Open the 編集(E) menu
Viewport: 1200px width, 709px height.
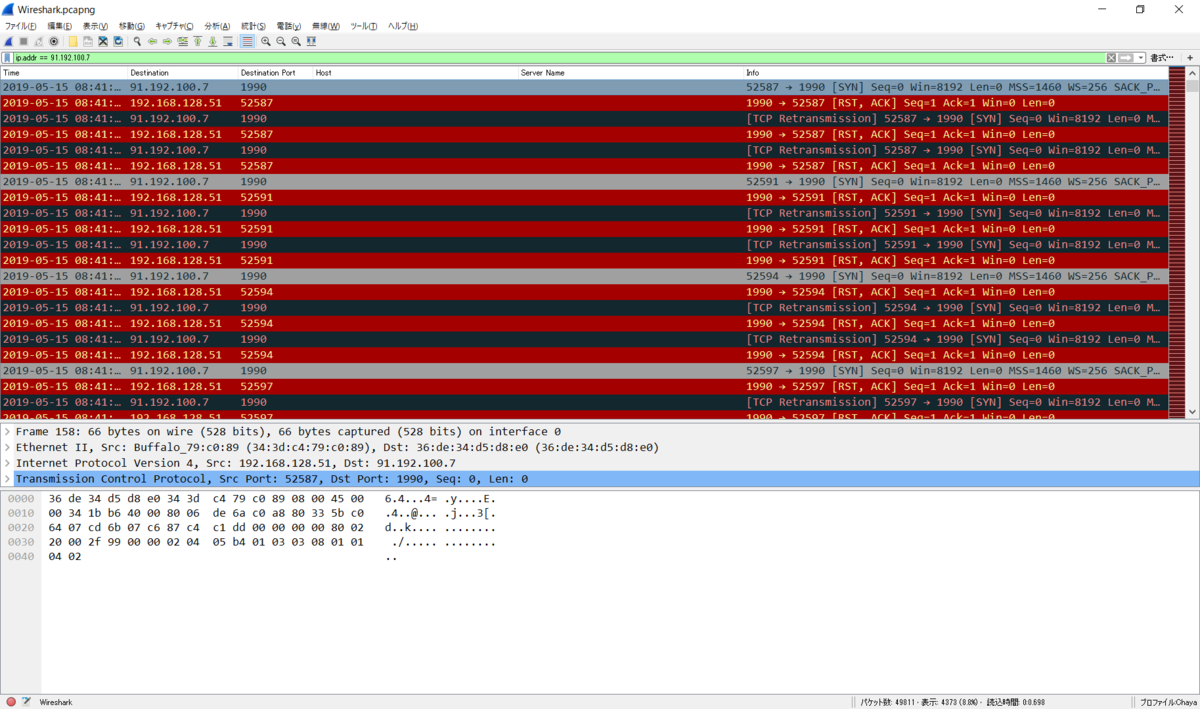pos(59,26)
